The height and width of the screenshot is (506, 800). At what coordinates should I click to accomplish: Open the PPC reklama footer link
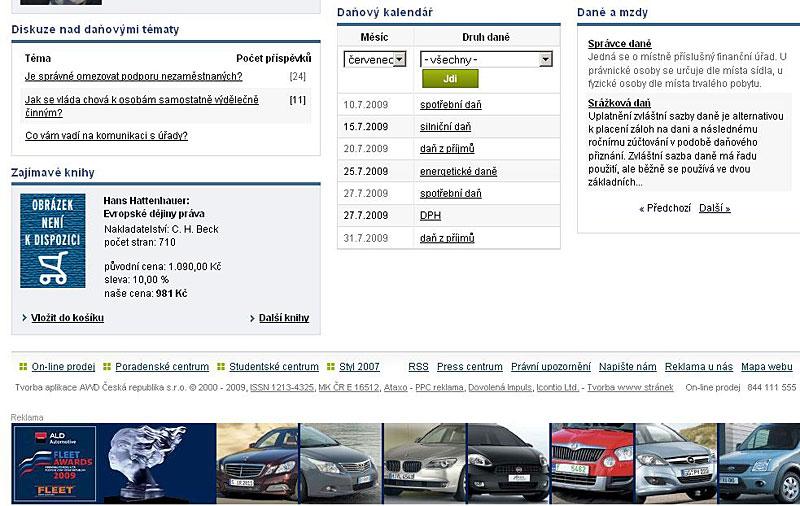[x=439, y=388]
